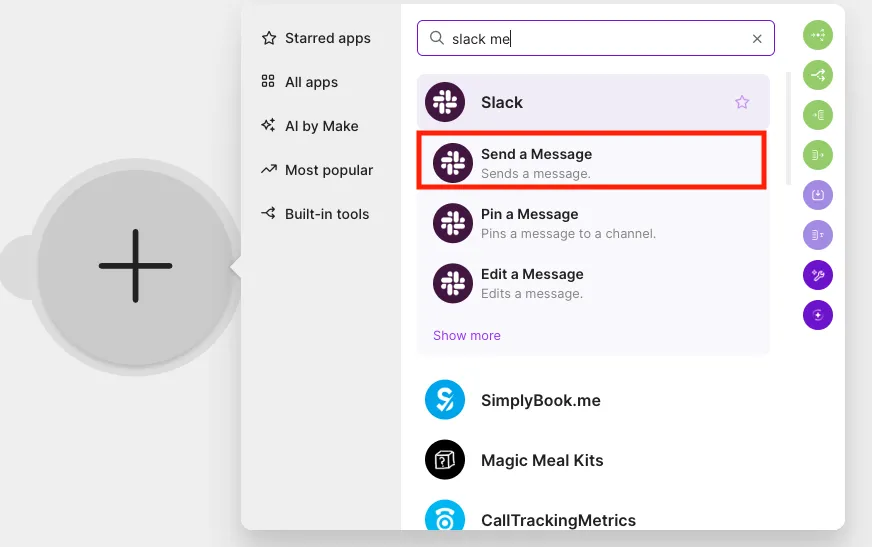The image size is (872, 547).
Task: Show Most popular apps
Action: tap(317, 170)
